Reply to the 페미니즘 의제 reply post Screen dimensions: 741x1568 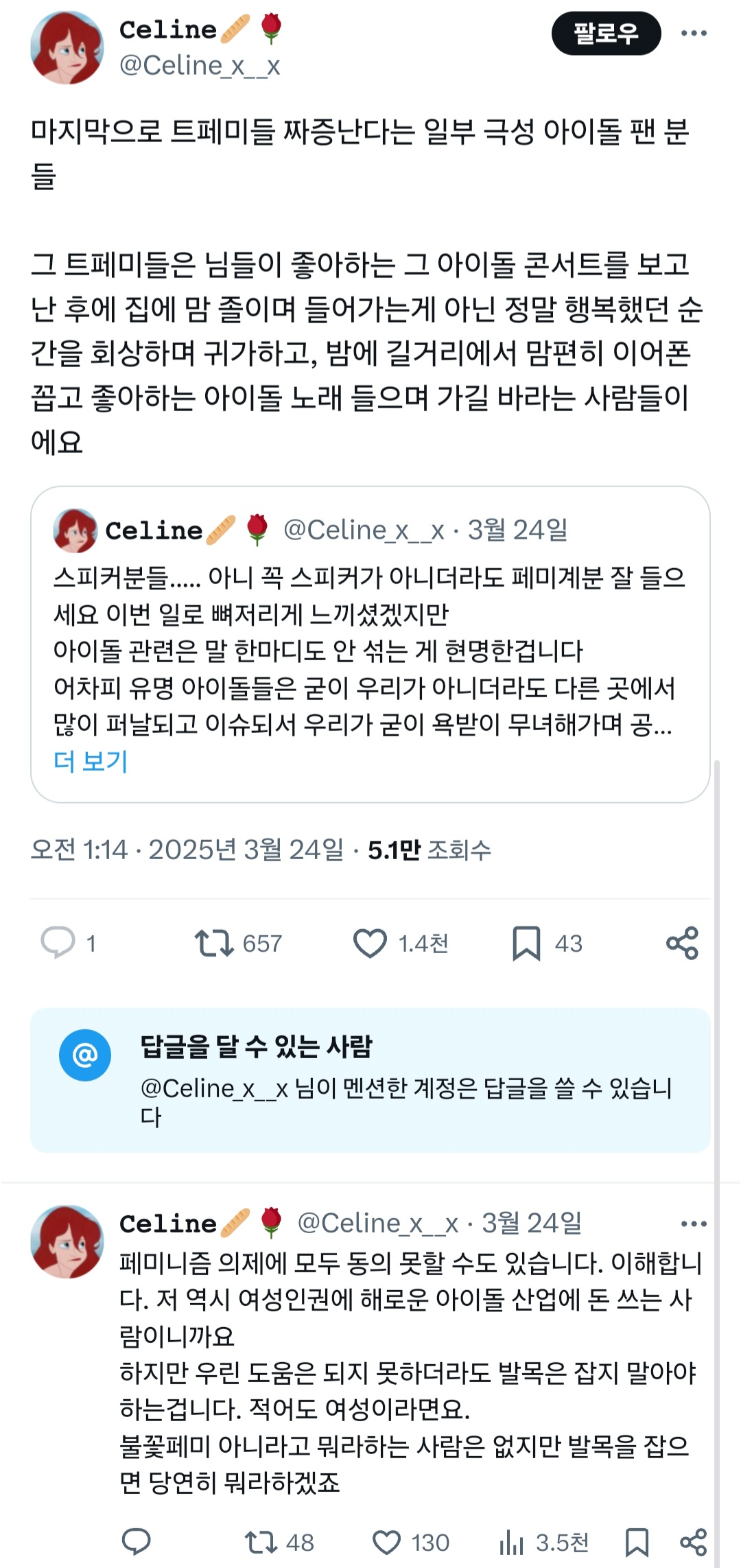(x=136, y=1542)
